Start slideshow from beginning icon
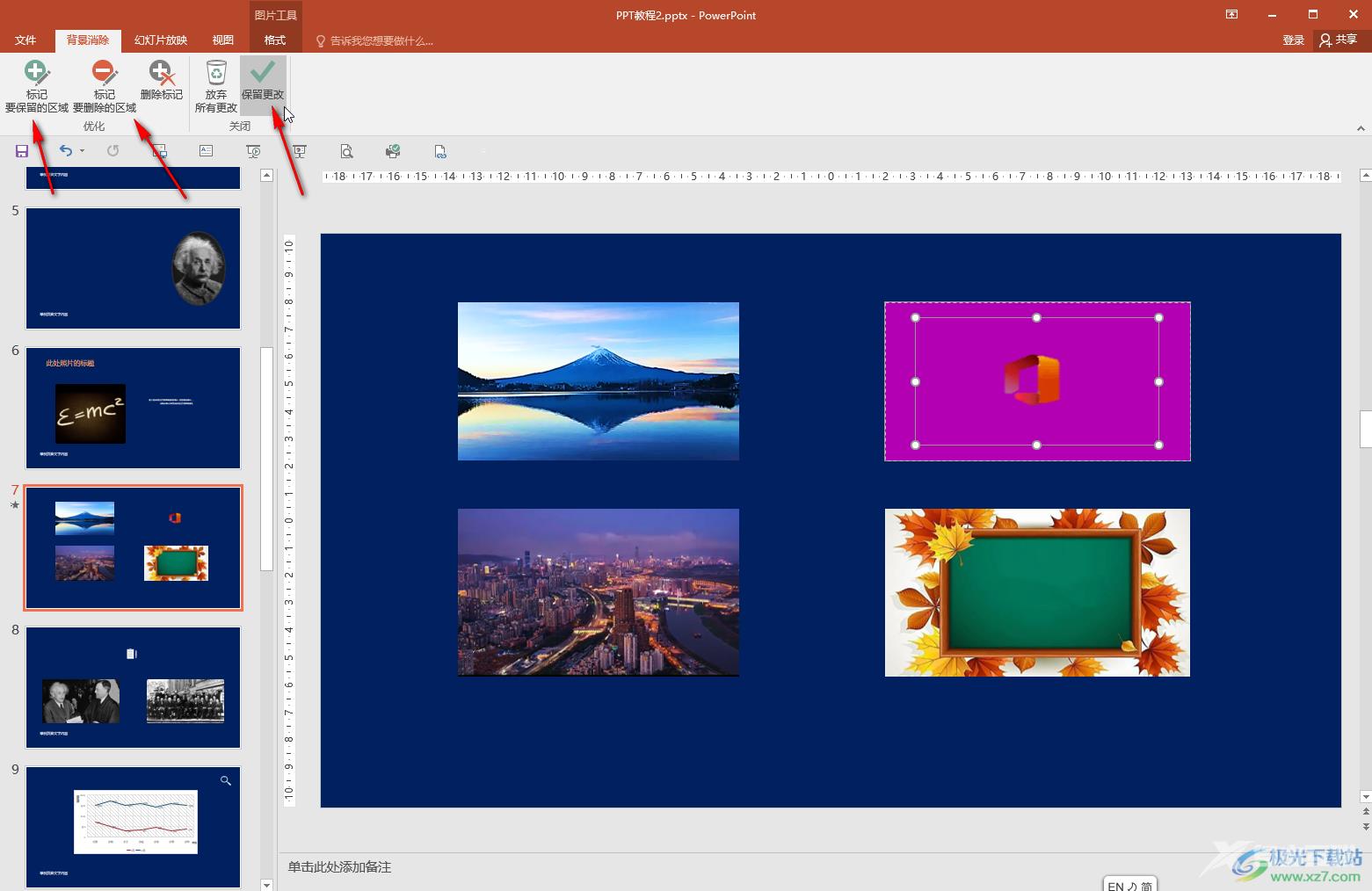 [253, 151]
